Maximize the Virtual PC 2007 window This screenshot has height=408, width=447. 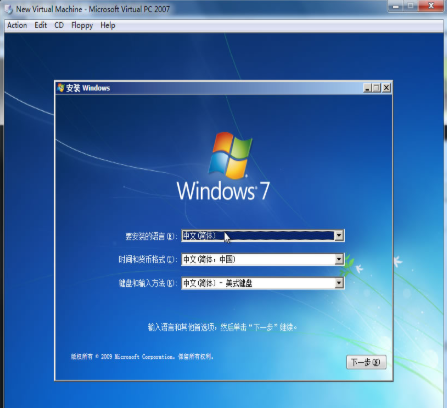tap(411, 6)
